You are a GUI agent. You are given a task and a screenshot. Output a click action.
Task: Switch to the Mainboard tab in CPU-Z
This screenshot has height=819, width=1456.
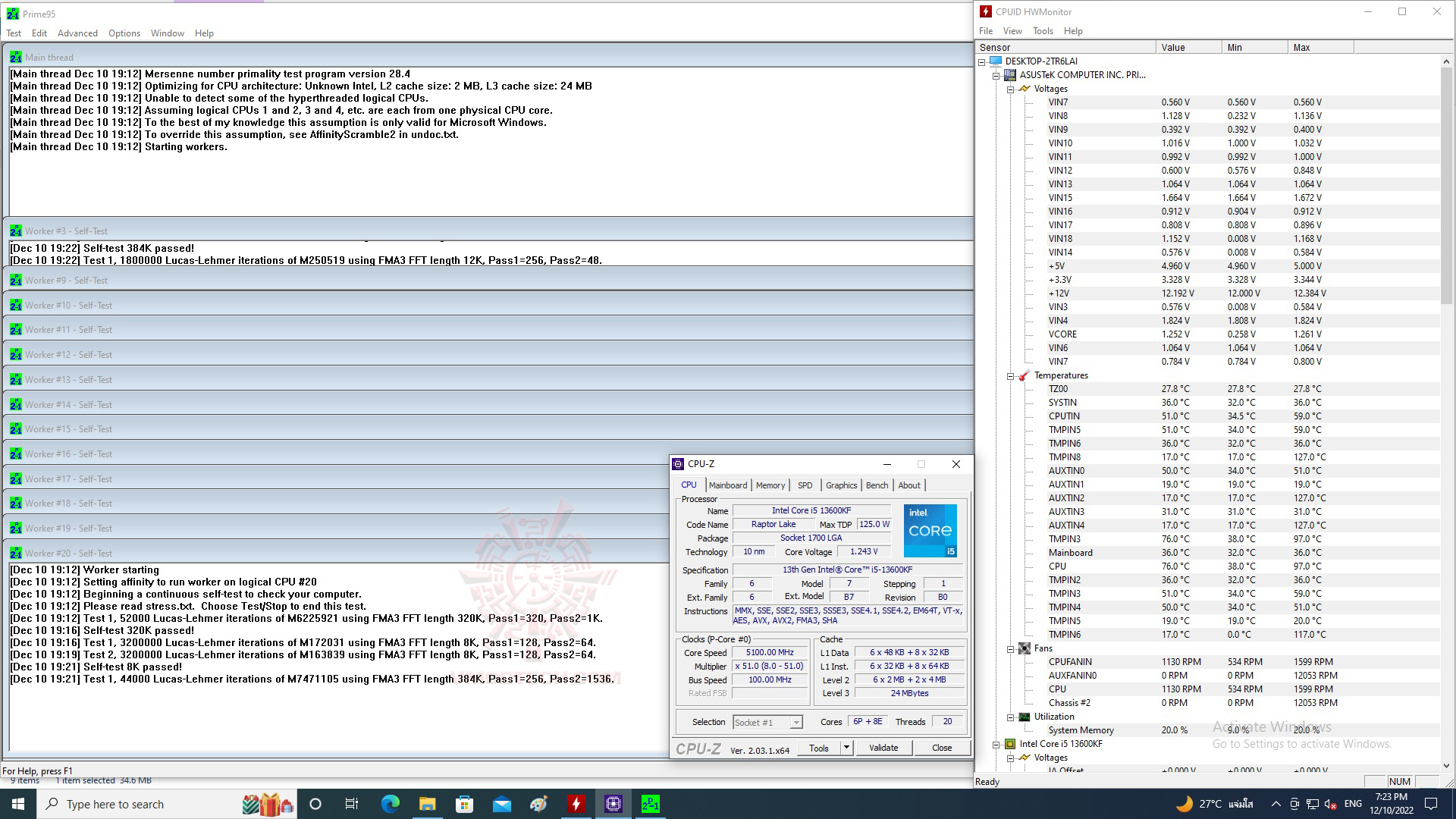point(728,485)
